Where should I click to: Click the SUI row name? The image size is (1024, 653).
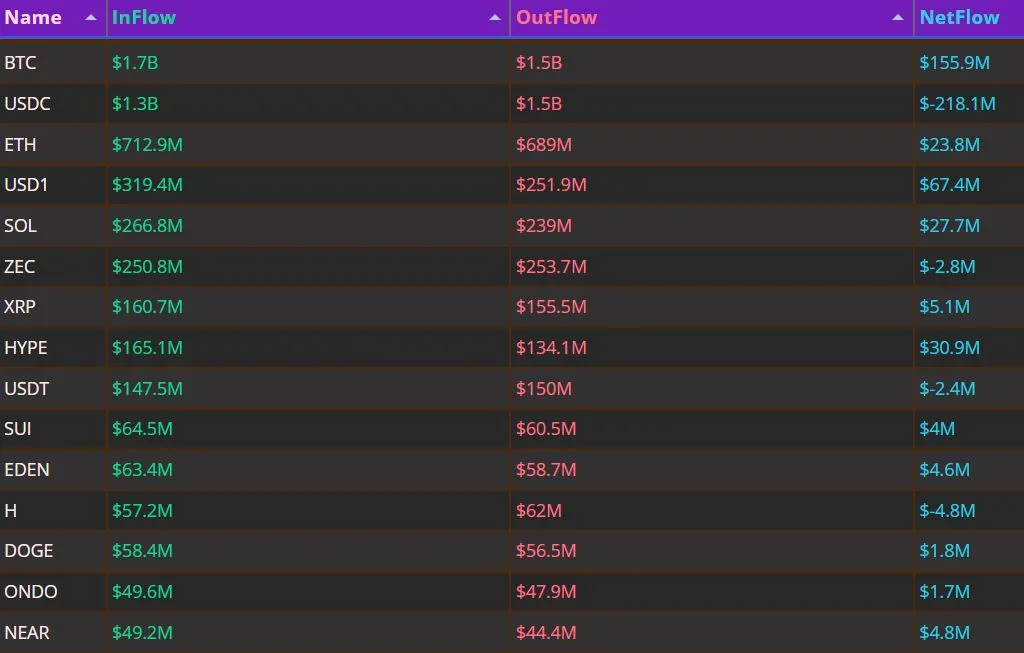pos(18,429)
